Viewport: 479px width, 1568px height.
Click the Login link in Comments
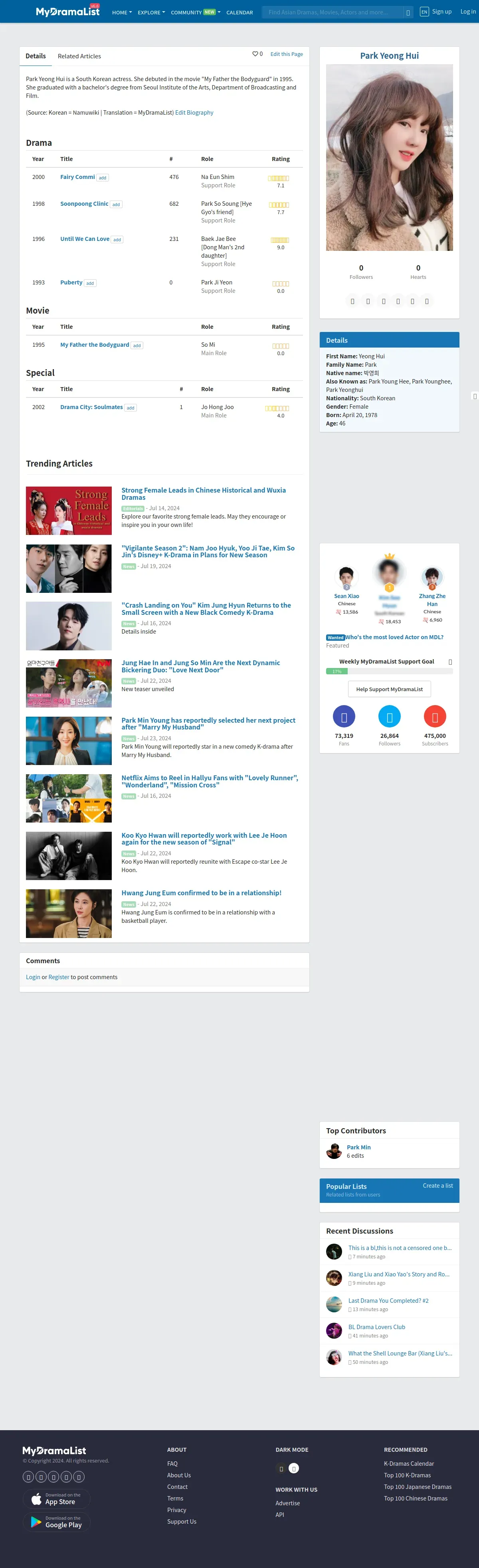(33, 977)
